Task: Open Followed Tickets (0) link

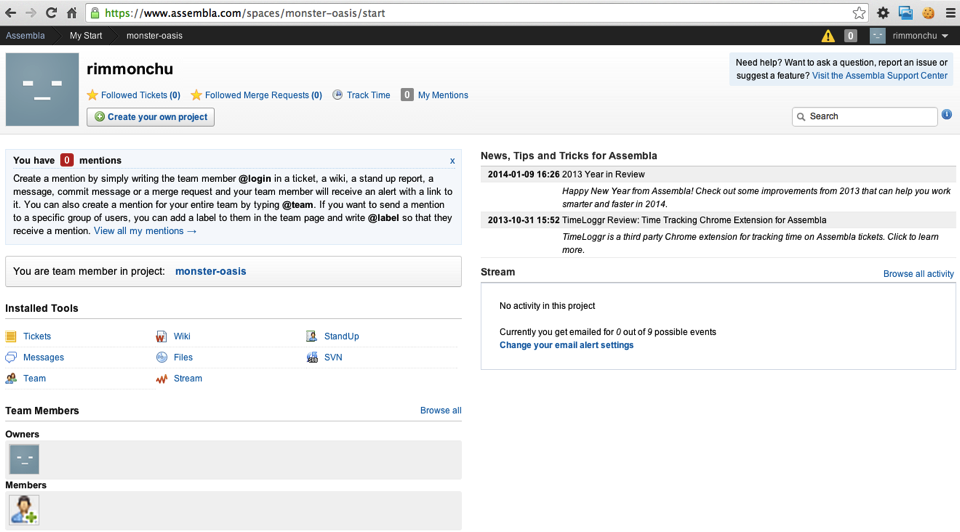Action: point(141,95)
